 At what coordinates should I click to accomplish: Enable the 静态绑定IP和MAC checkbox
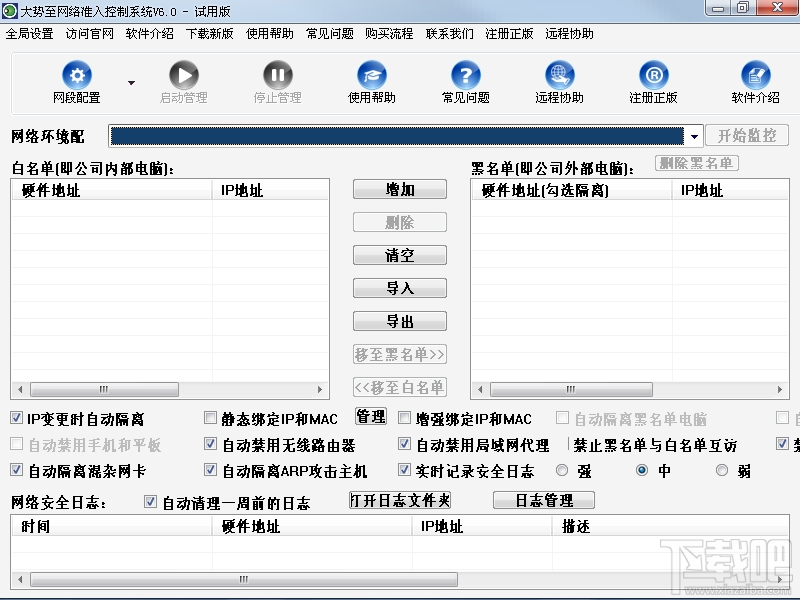(210, 418)
